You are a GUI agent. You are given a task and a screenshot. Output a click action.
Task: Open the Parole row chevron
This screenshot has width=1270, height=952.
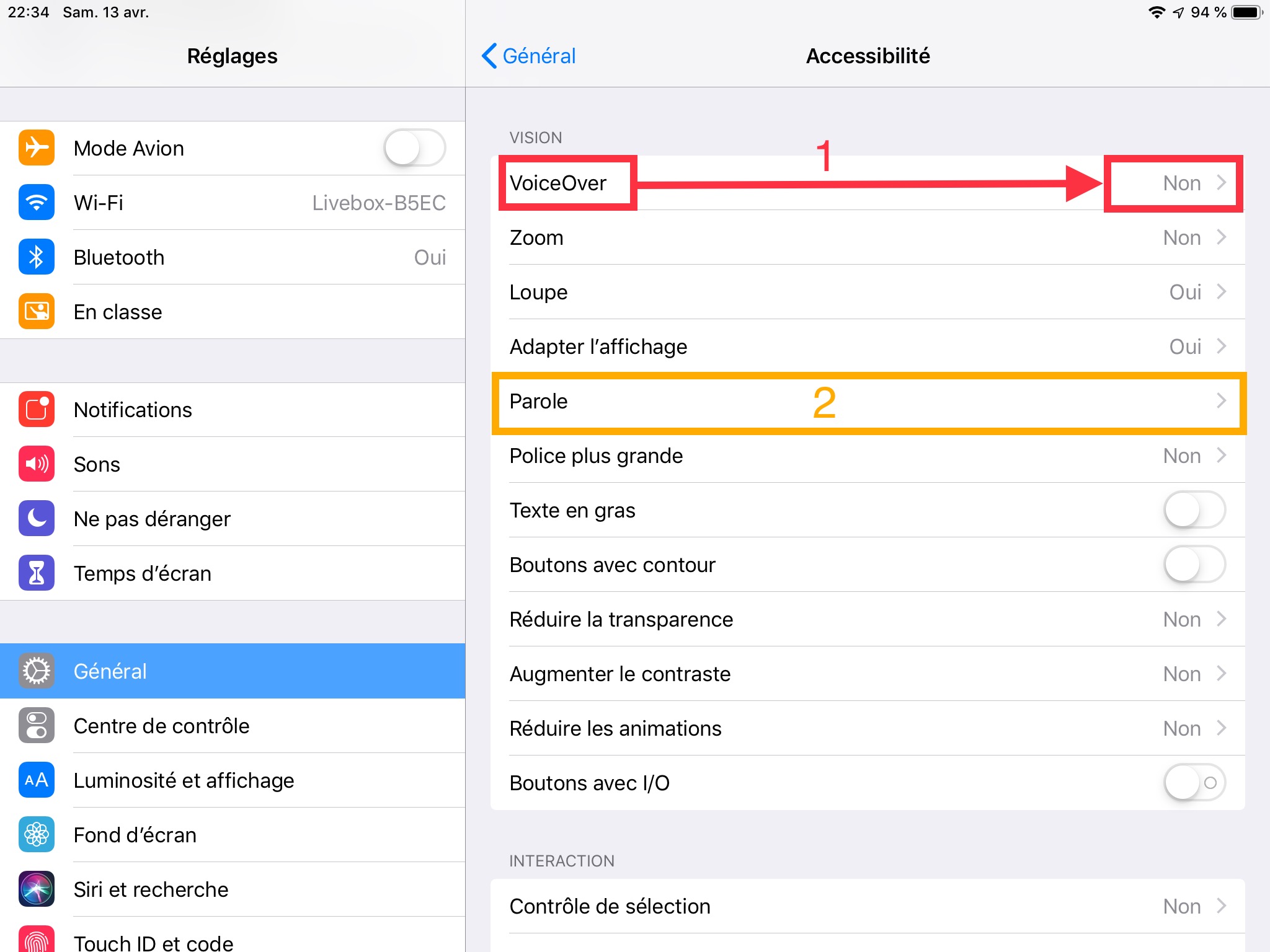tap(1221, 401)
